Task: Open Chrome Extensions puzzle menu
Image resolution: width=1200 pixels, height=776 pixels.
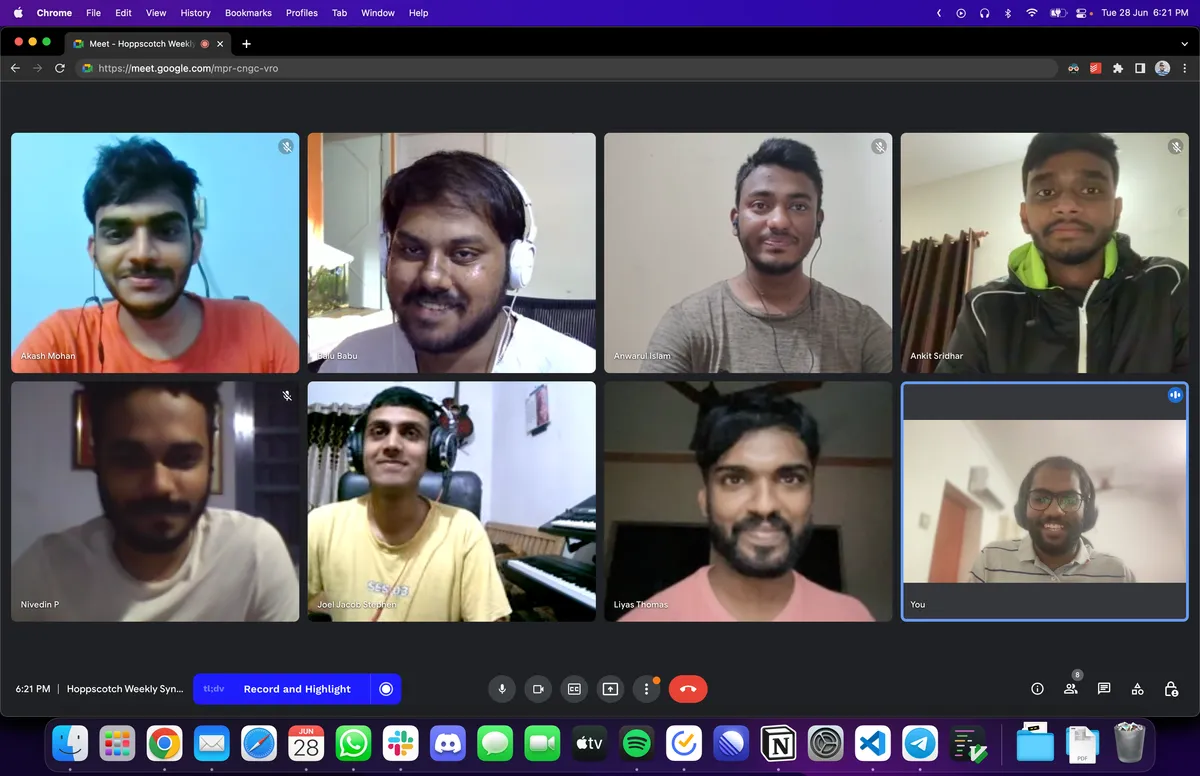Action: [x=1118, y=68]
